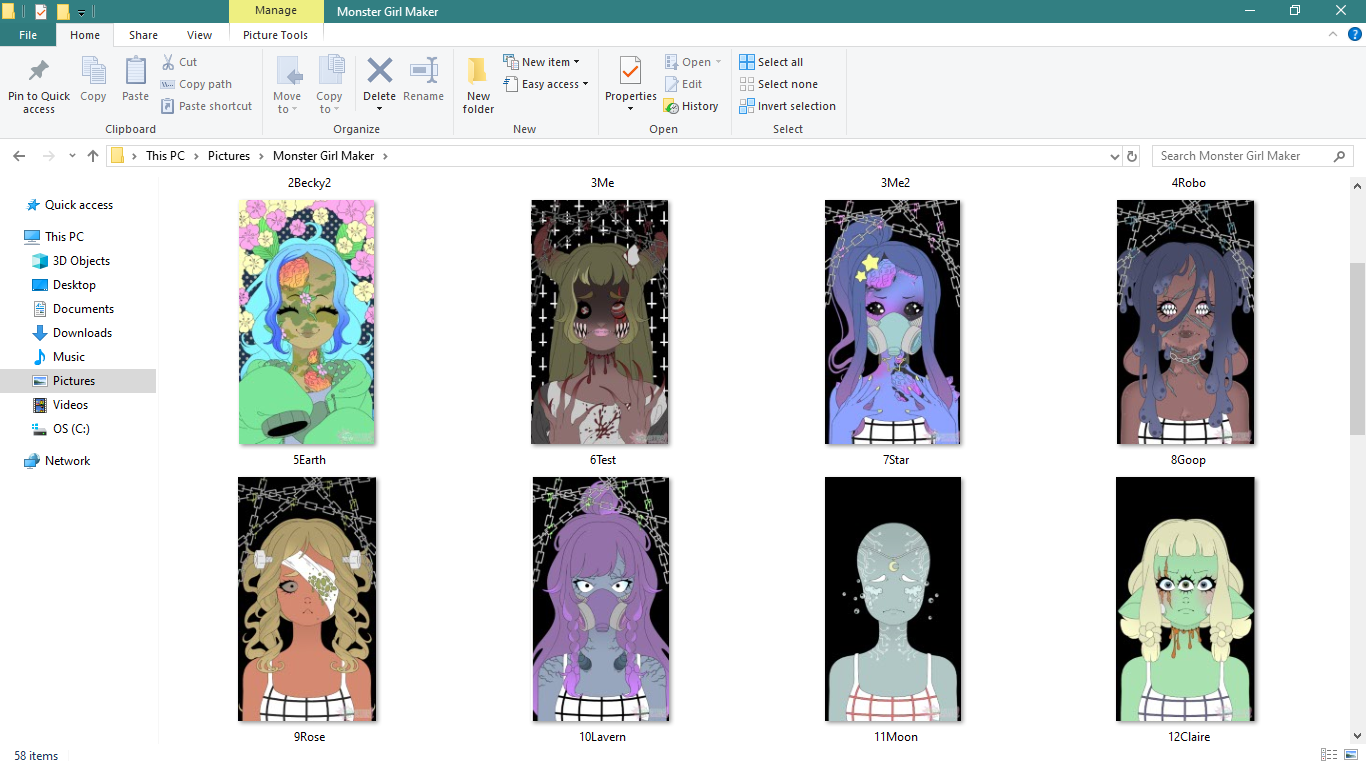1366x767 pixels.
Task: Switch to the Share ribbon tab
Action: 143,35
